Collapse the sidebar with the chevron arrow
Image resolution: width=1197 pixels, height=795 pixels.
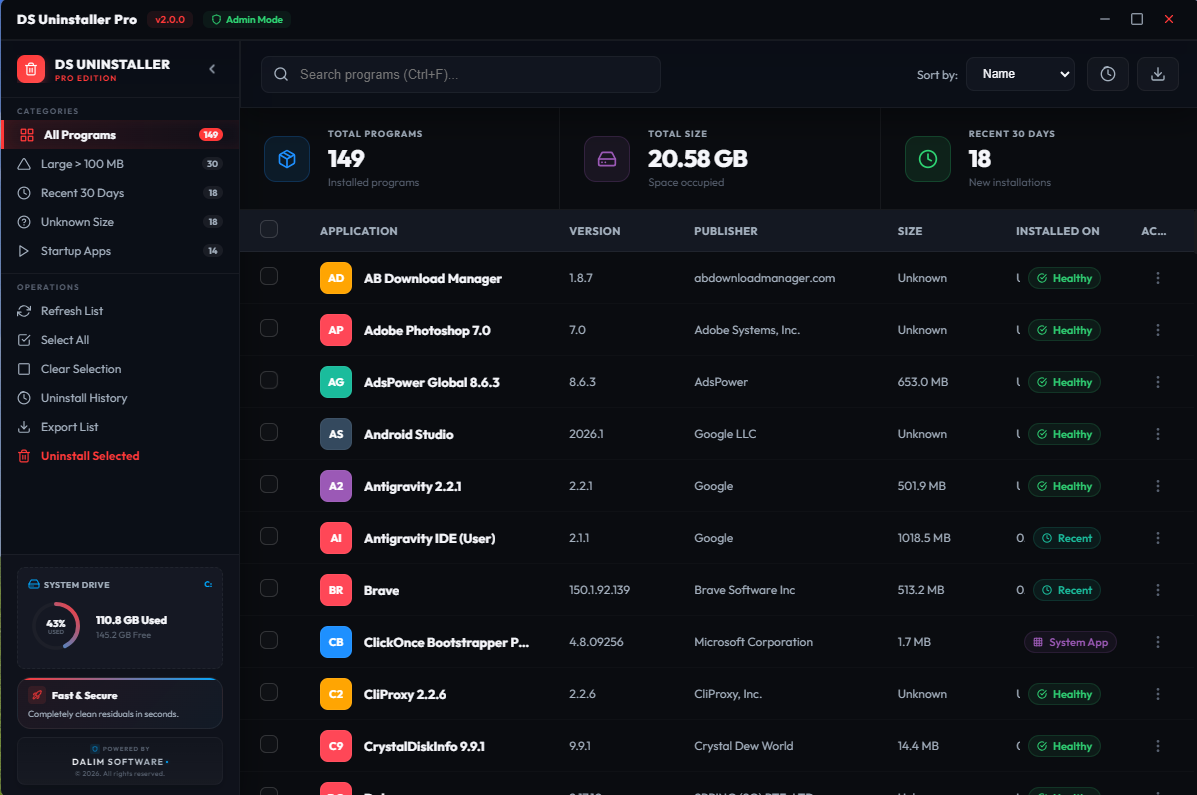click(212, 69)
